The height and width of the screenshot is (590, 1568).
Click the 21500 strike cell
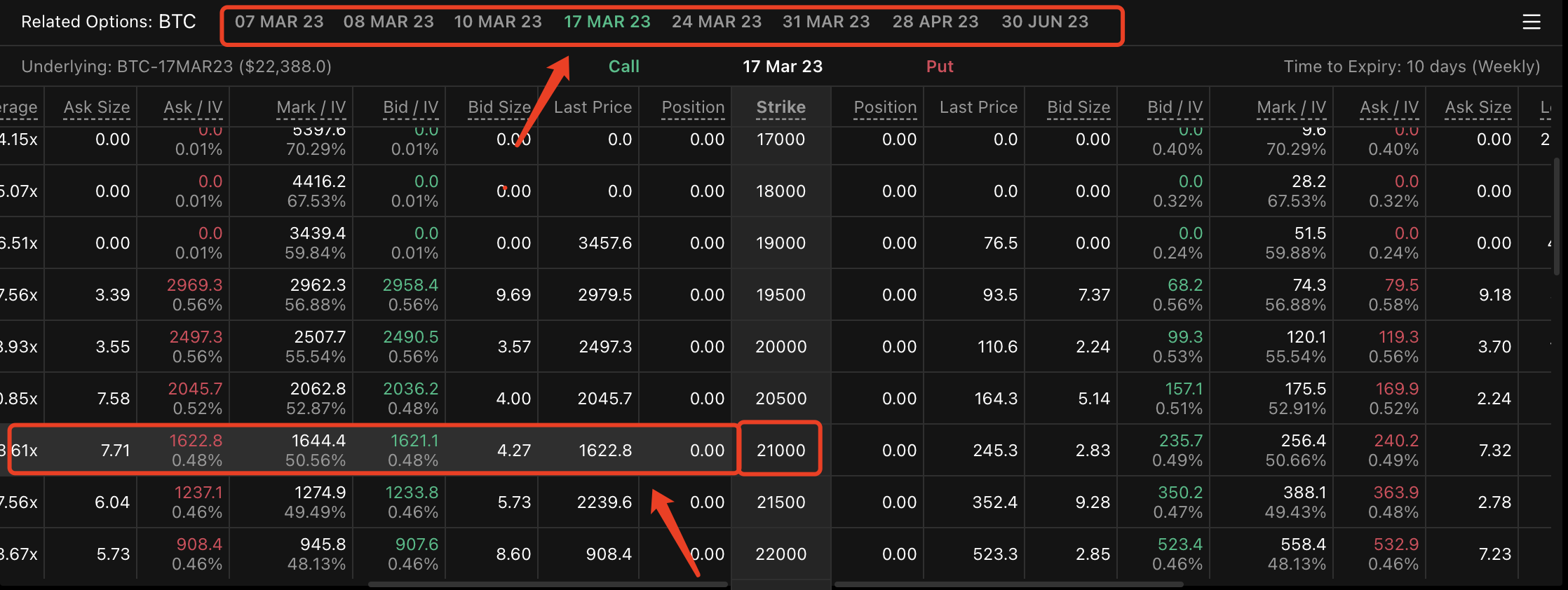click(x=780, y=502)
